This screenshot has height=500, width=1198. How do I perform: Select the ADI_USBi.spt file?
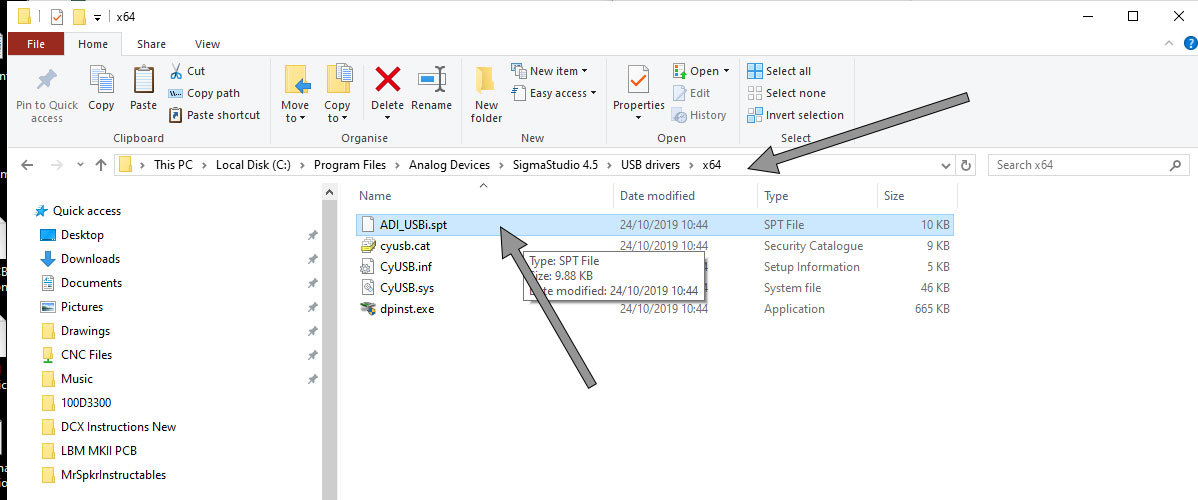pyautogui.click(x=655, y=225)
